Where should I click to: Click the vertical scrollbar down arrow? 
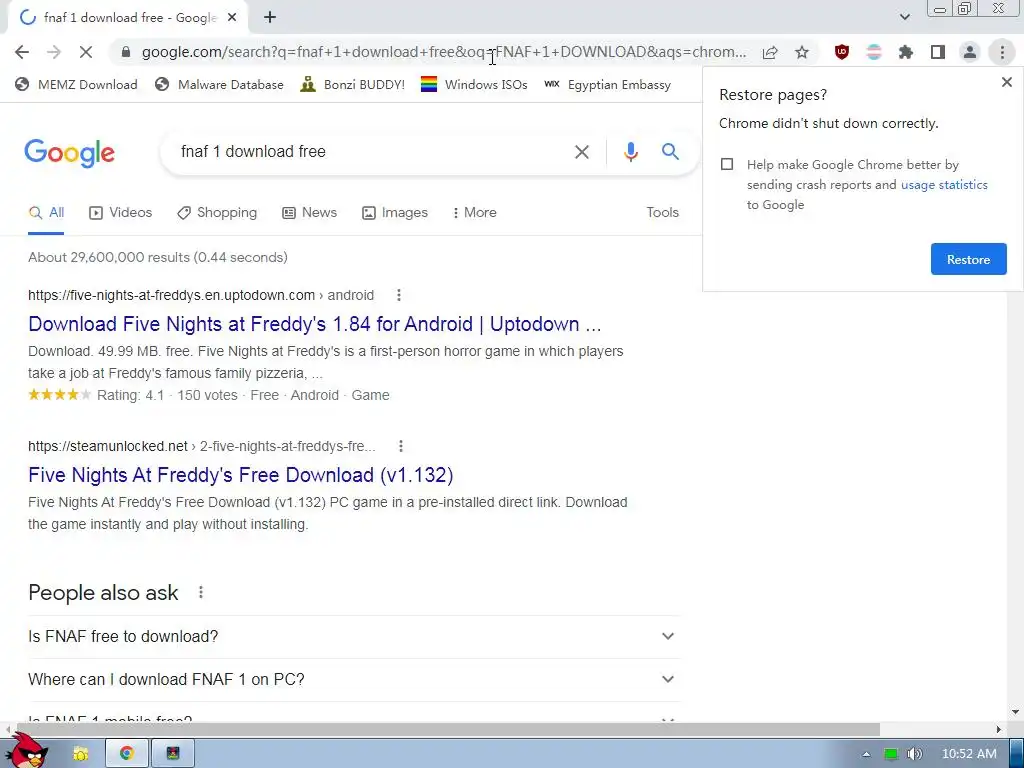tap(1015, 712)
